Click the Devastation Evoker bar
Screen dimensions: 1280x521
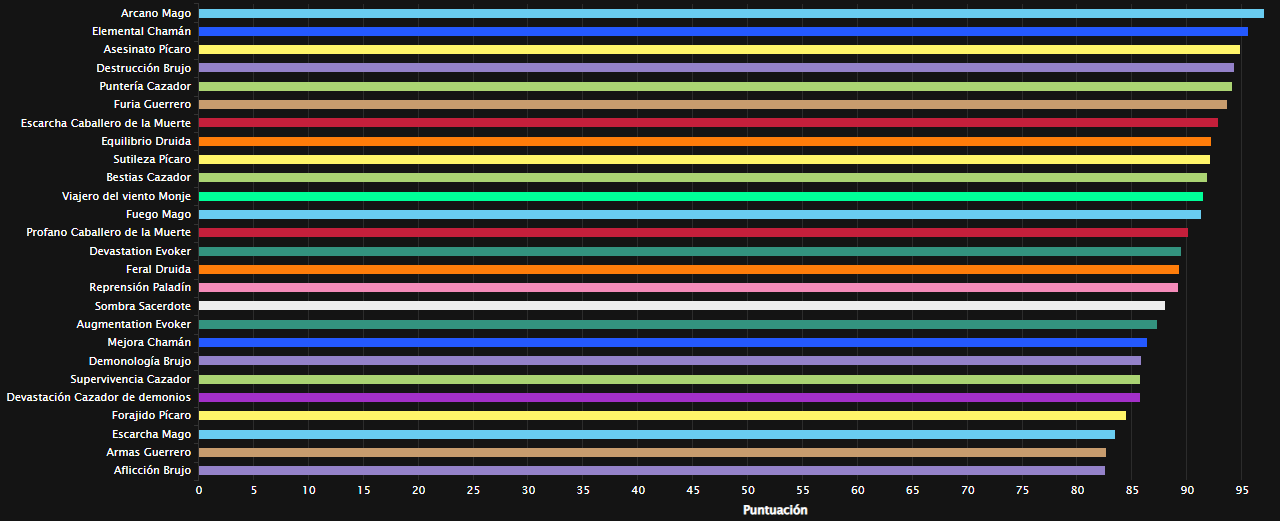point(689,252)
